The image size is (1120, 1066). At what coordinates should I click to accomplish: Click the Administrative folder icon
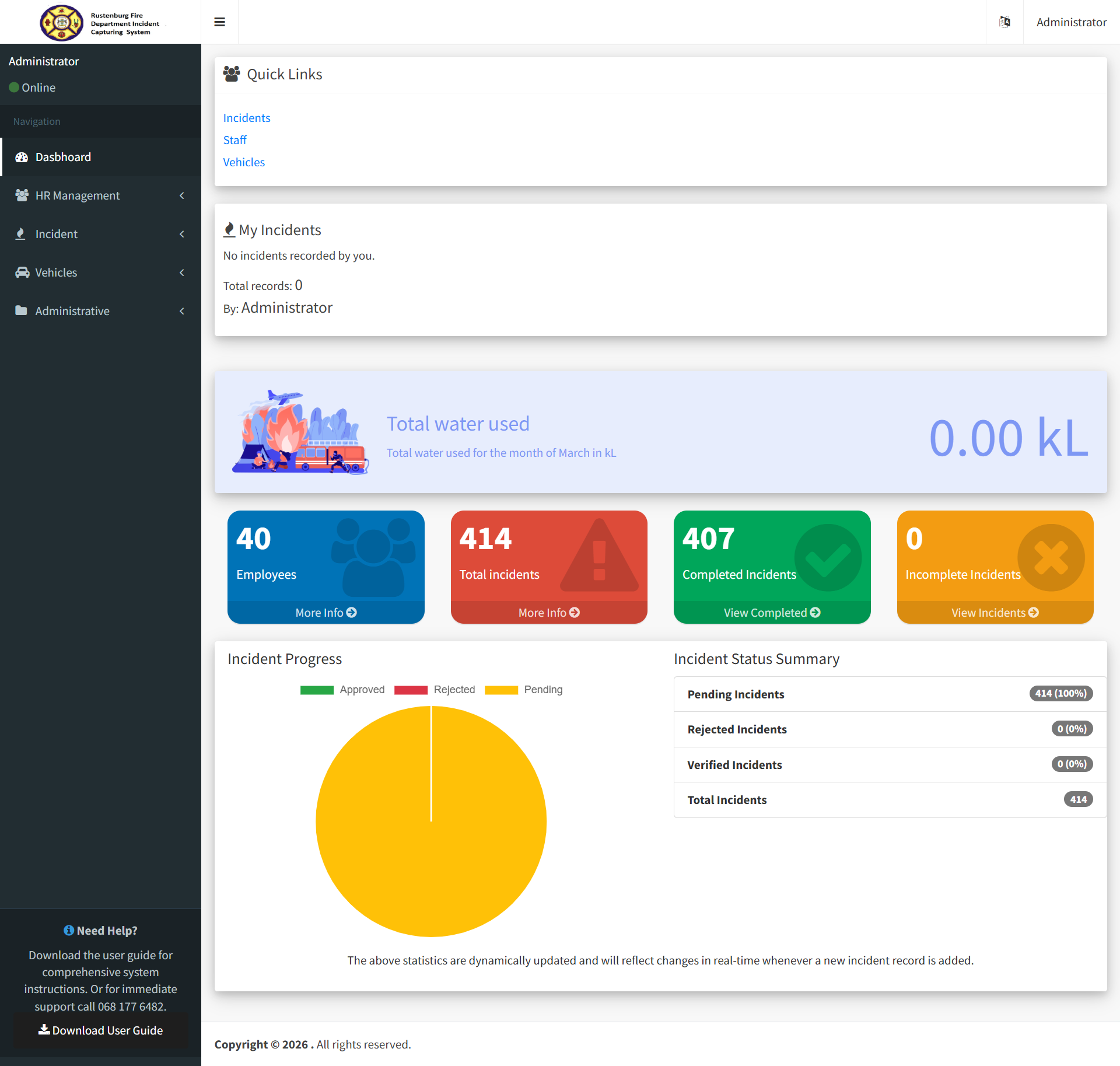tap(21, 310)
